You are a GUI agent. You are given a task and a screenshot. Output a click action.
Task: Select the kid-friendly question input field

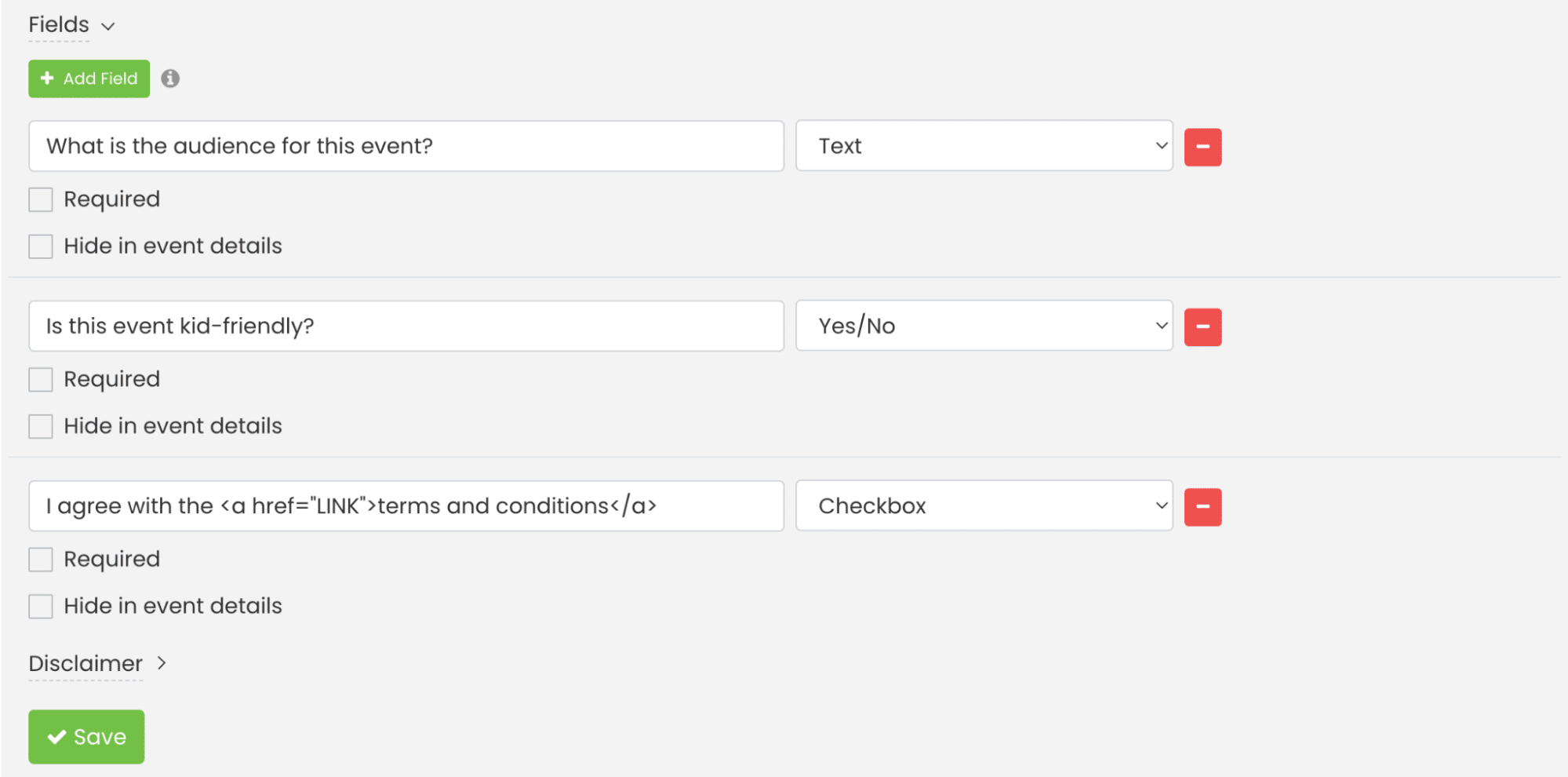pyautogui.click(x=406, y=326)
